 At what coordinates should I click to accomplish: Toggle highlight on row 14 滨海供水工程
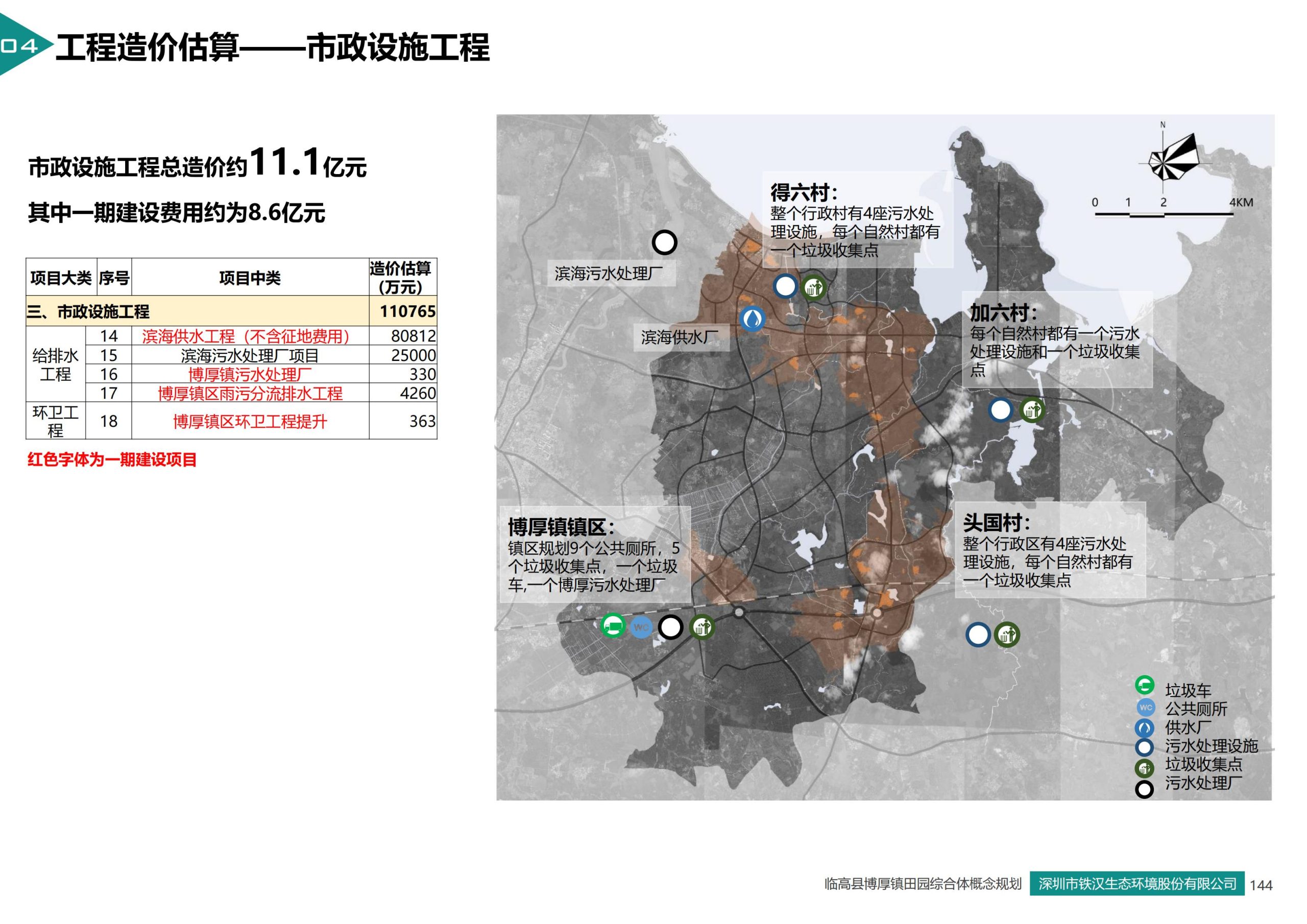[246, 337]
